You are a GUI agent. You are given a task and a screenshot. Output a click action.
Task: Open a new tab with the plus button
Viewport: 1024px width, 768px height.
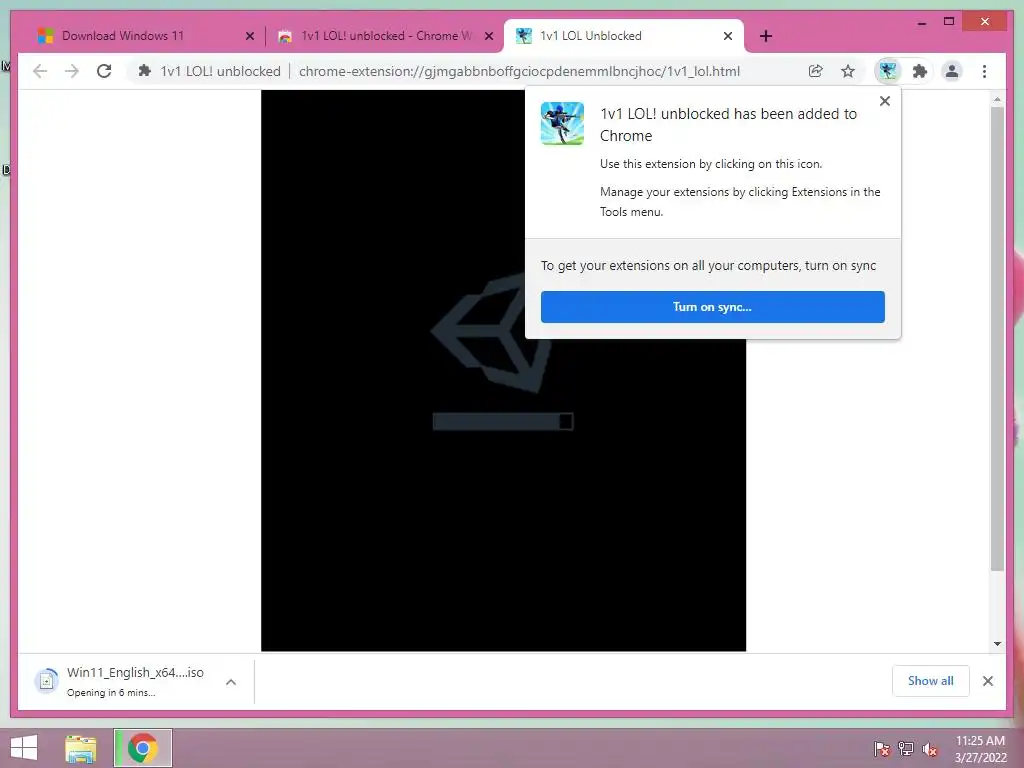(766, 36)
